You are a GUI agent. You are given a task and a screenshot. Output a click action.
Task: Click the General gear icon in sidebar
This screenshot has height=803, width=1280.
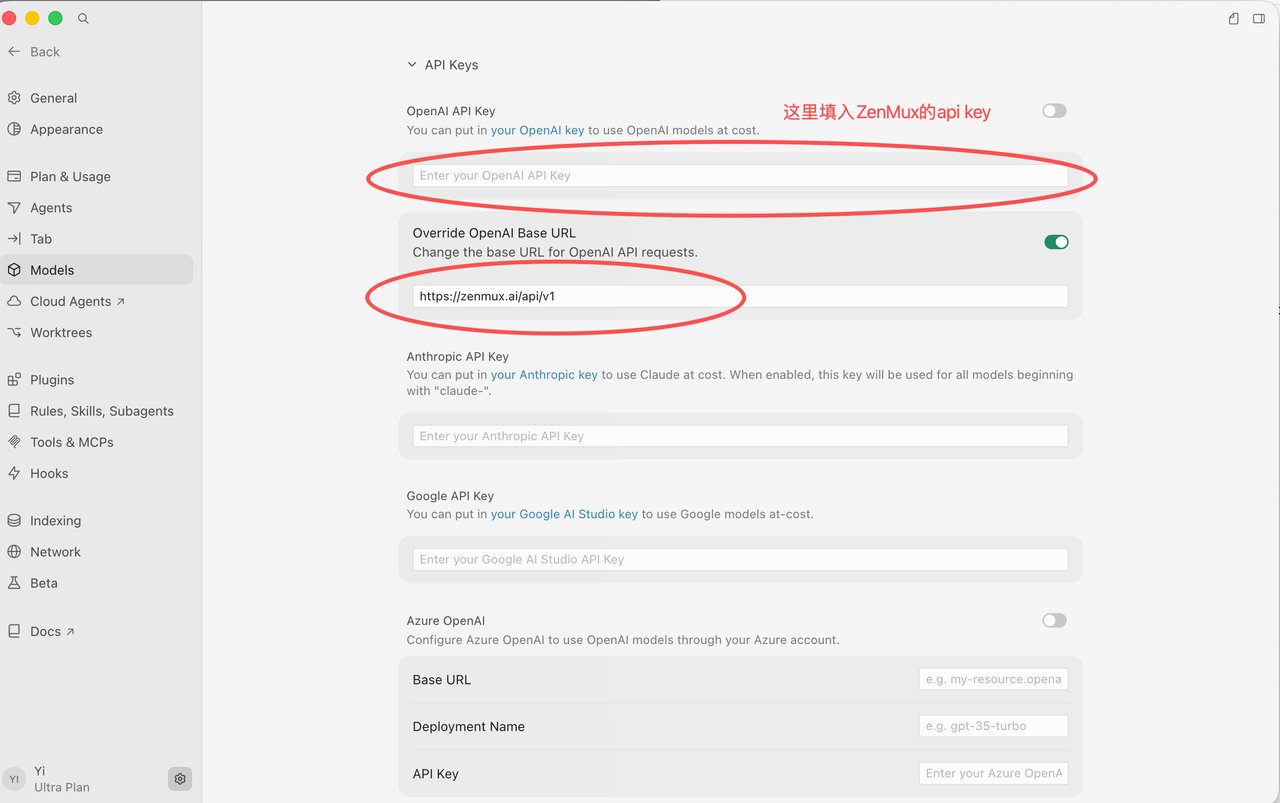pyautogui.click(x=14, y=98)
